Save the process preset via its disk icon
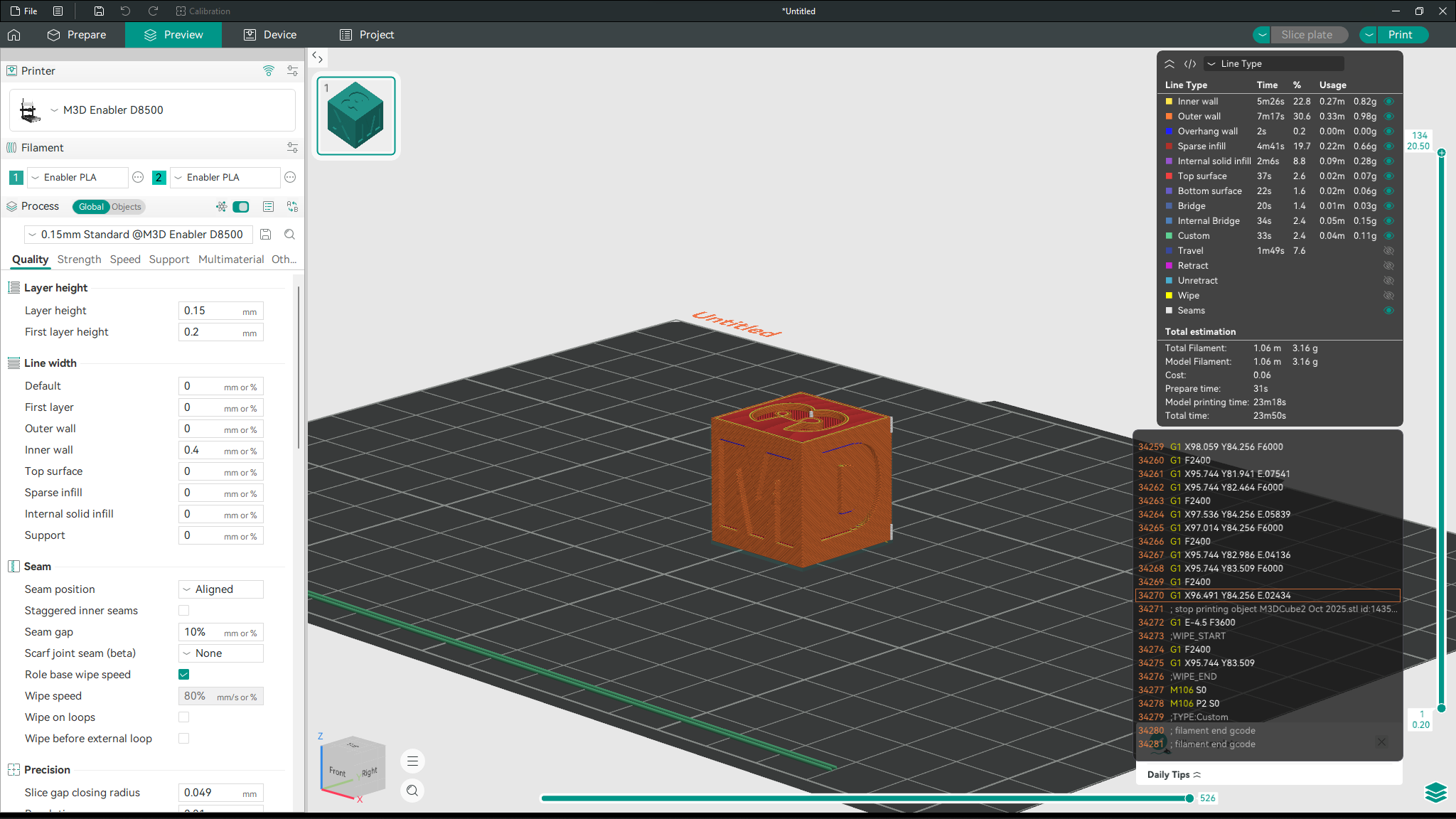 point(266,235)
